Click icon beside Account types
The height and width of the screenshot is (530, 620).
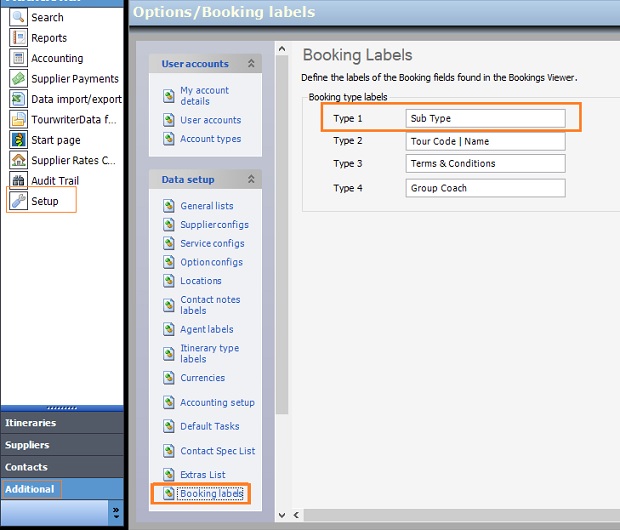pyautogui.click(x=169, y=138)
